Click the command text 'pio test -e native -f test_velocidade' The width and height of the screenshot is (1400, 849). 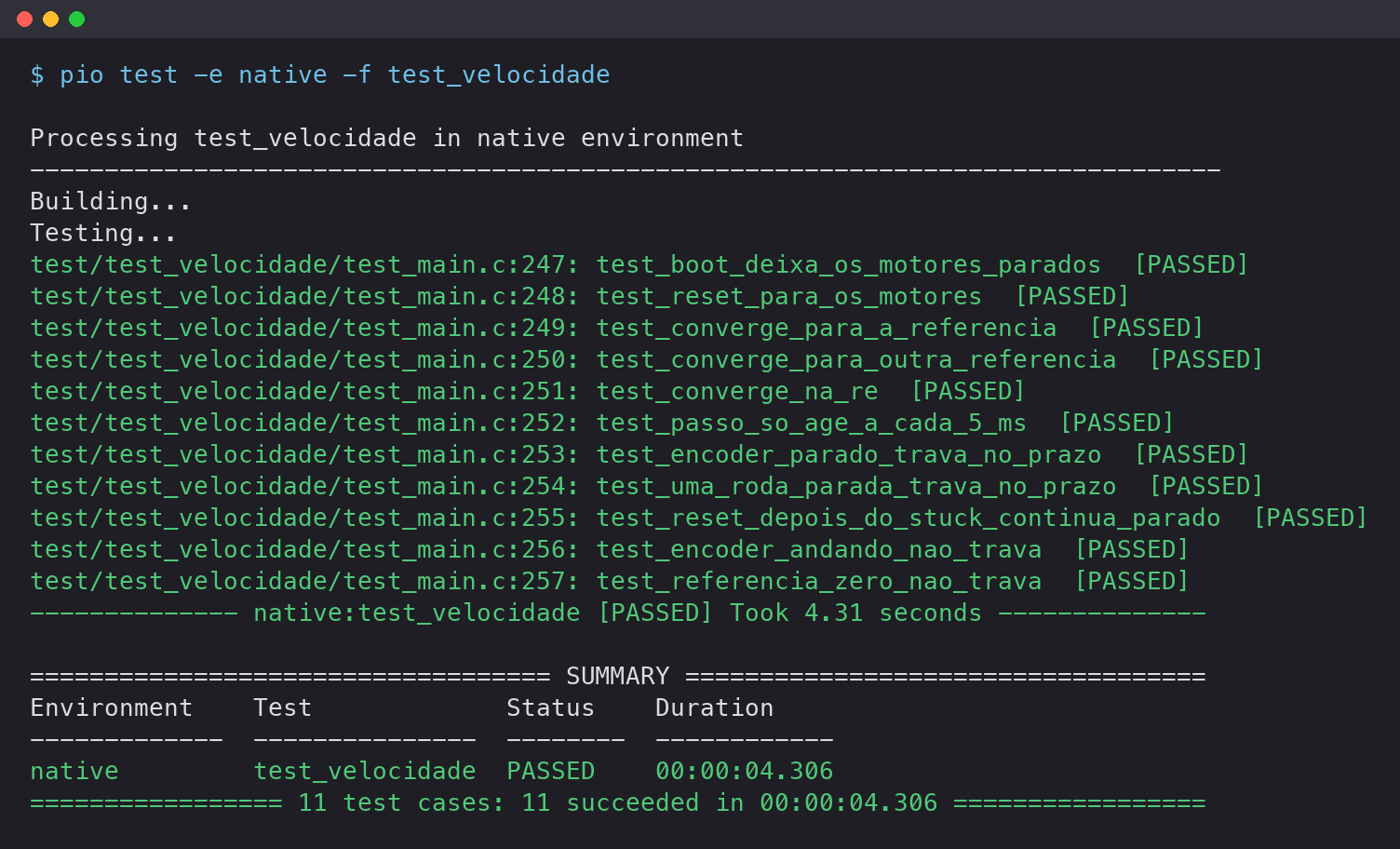coord(335,74)
